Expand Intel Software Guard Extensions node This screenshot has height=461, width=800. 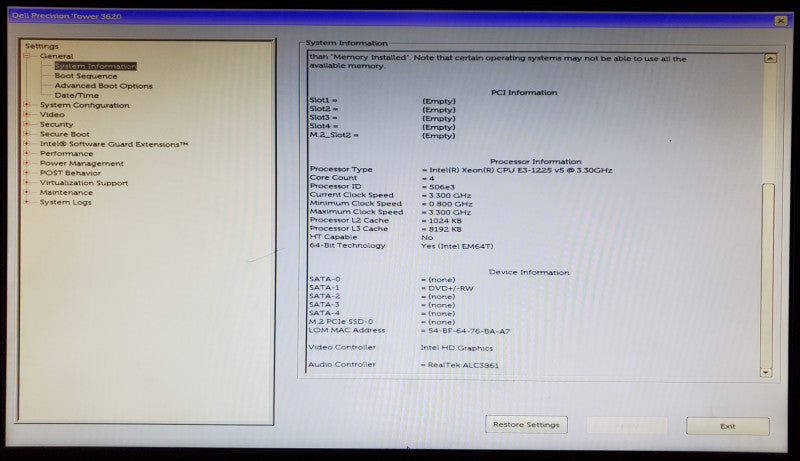[x=27, y=144]
